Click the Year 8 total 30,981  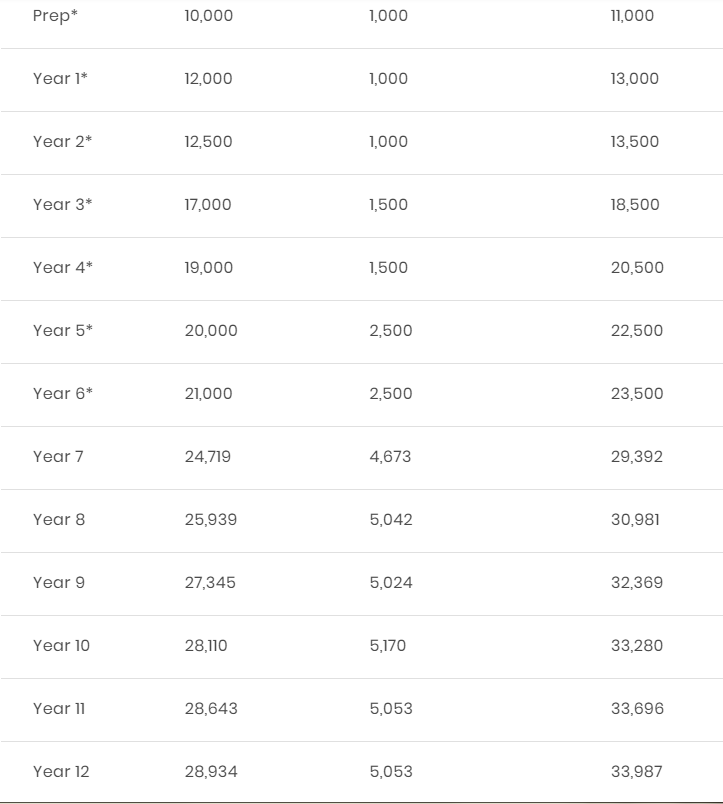coord(635,520)
